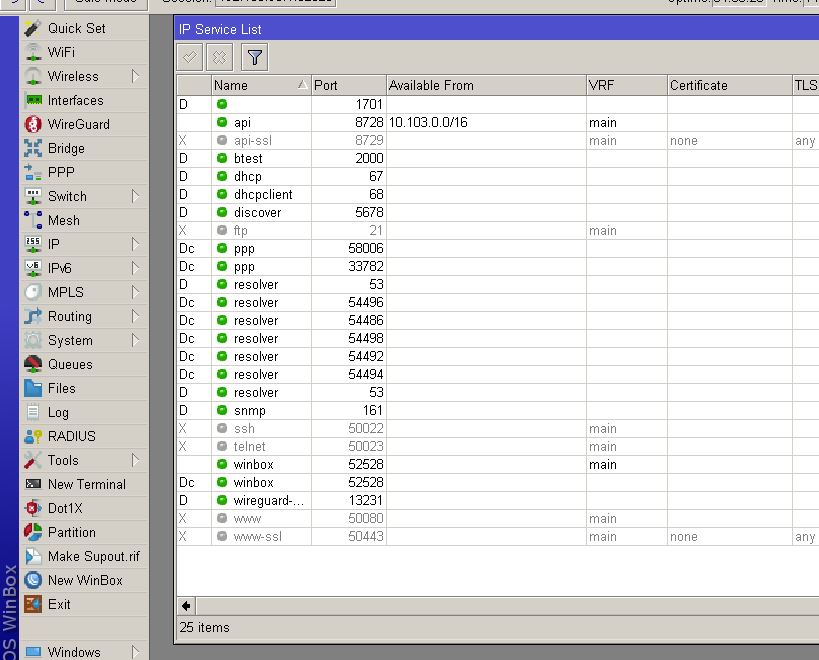Expand the IPv6 submenu arrow
The image size is (819, 660).
135,268
